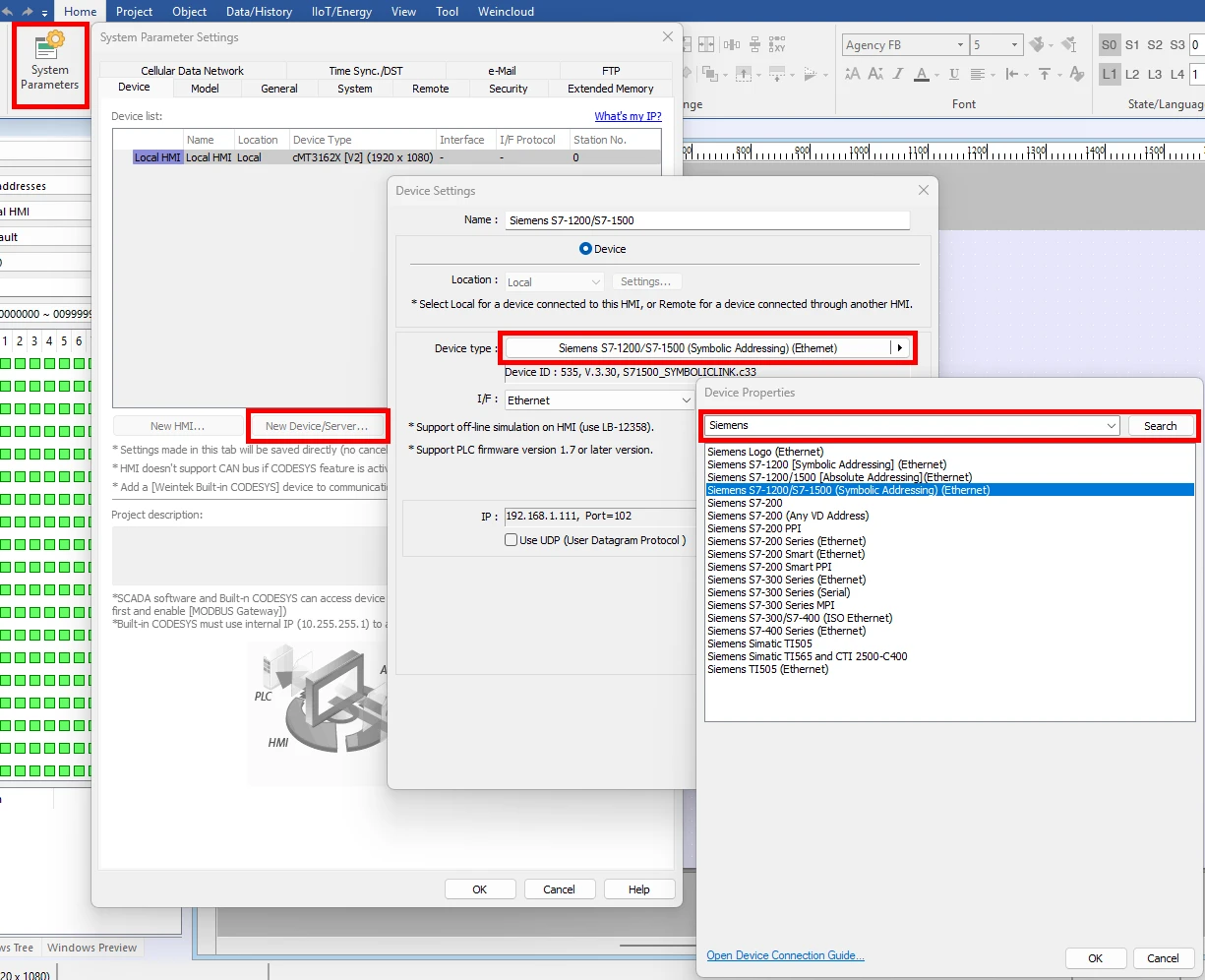Screen dimensions: 1205x980
Task: Click the redo arrow in title bar
Action: coord(30,12)
